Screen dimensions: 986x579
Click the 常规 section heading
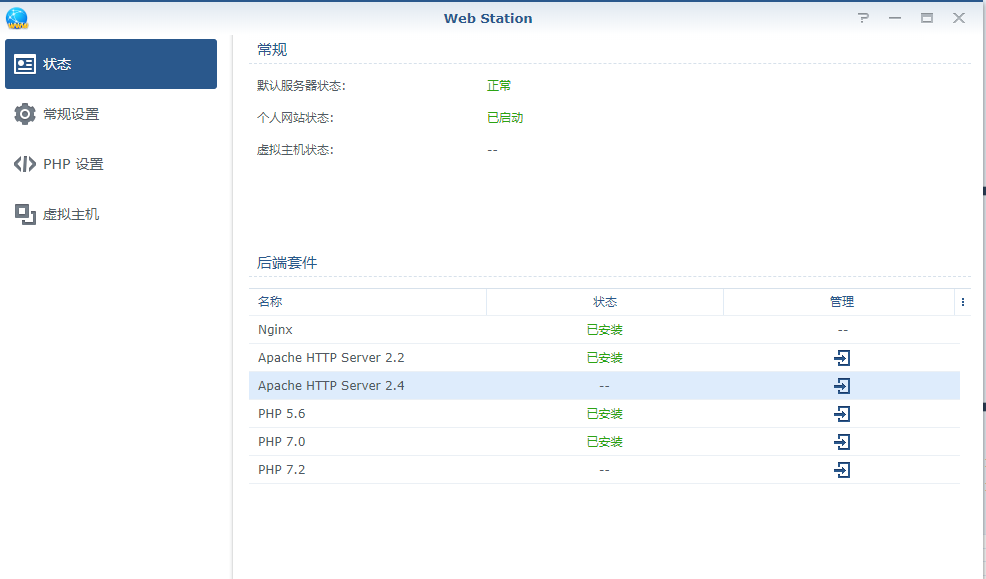point(272,50)
